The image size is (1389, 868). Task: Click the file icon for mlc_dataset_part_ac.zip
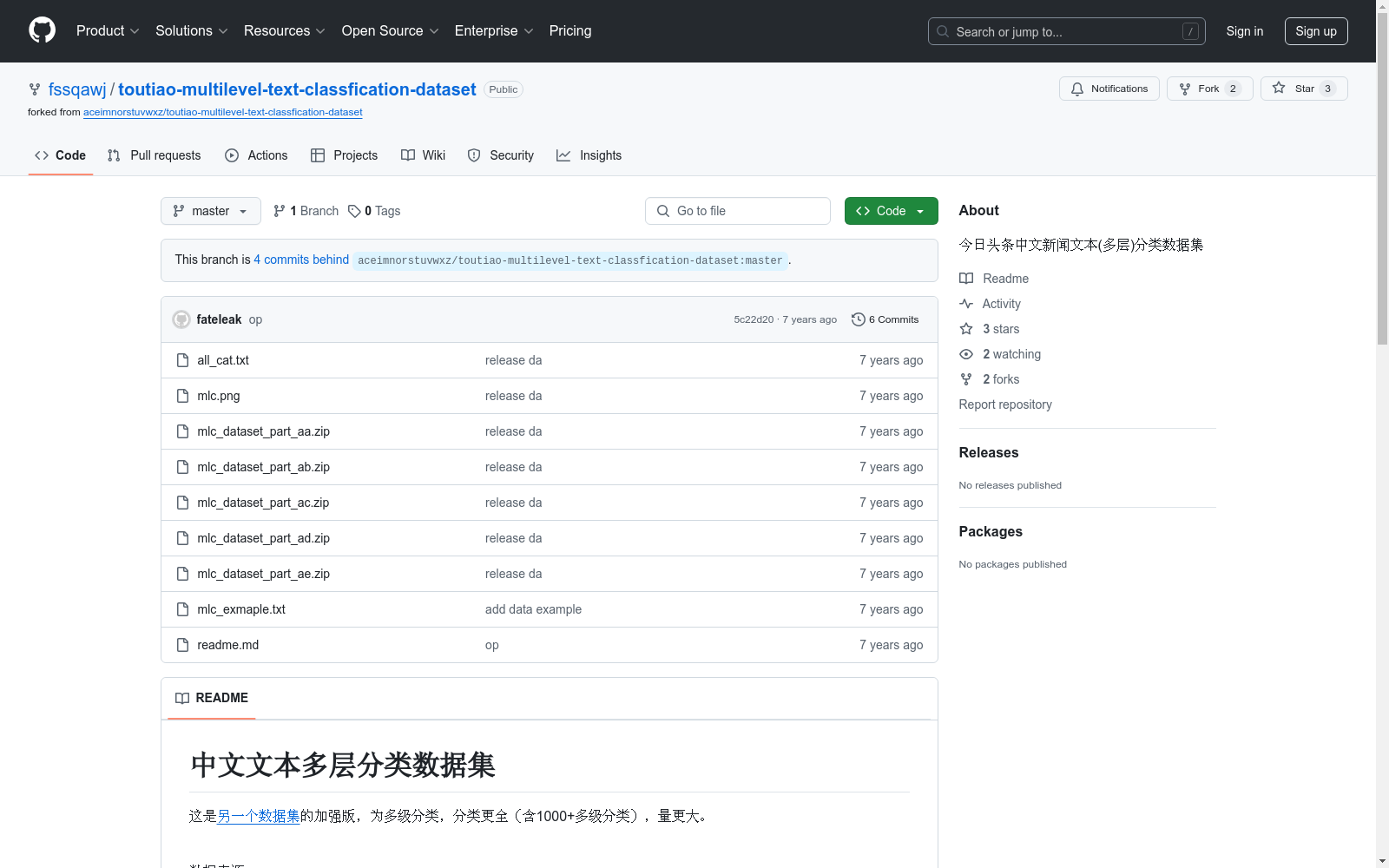point(182,503)
